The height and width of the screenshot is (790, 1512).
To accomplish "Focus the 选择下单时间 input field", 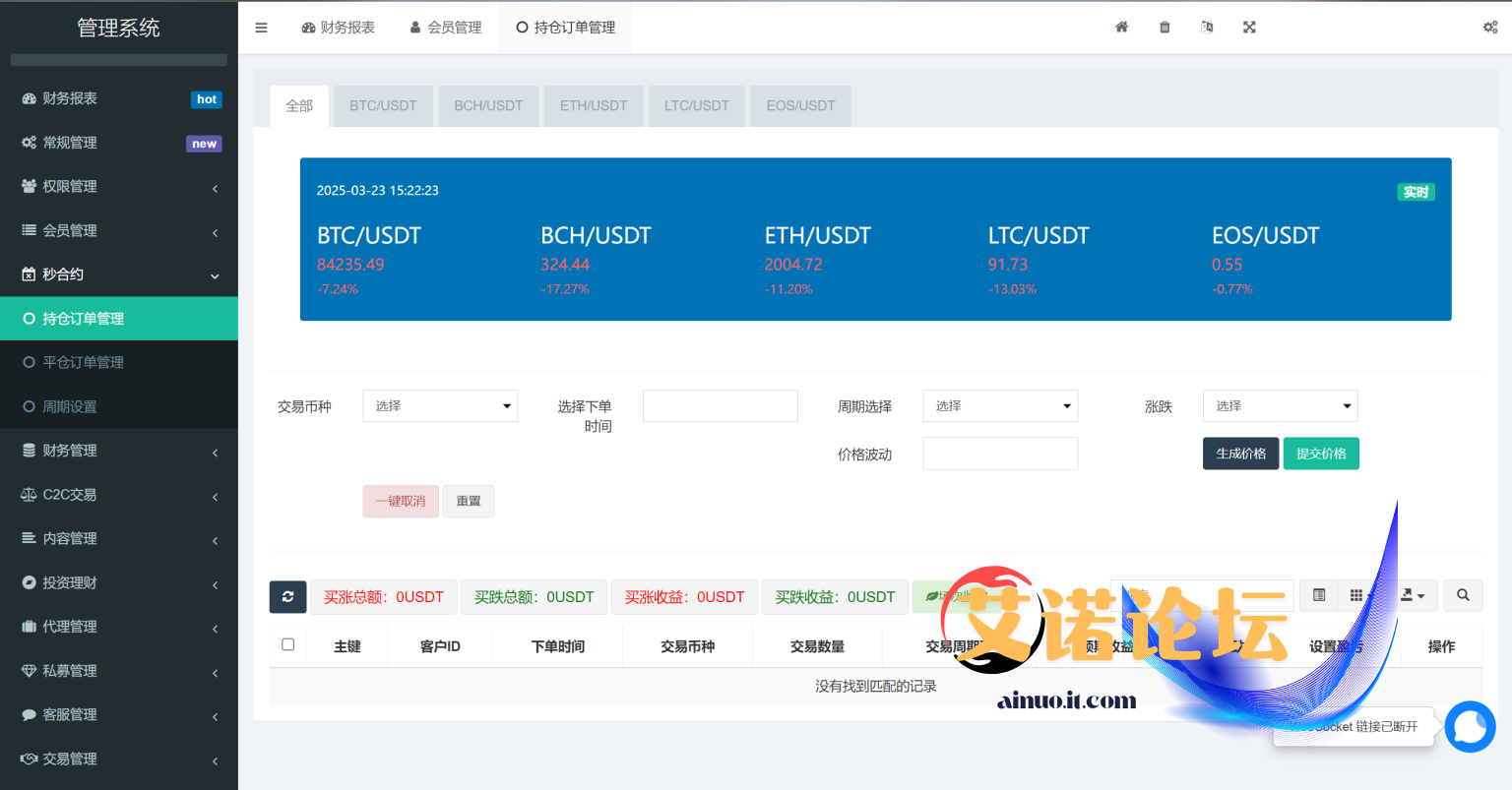I will [x=721, y=406].
